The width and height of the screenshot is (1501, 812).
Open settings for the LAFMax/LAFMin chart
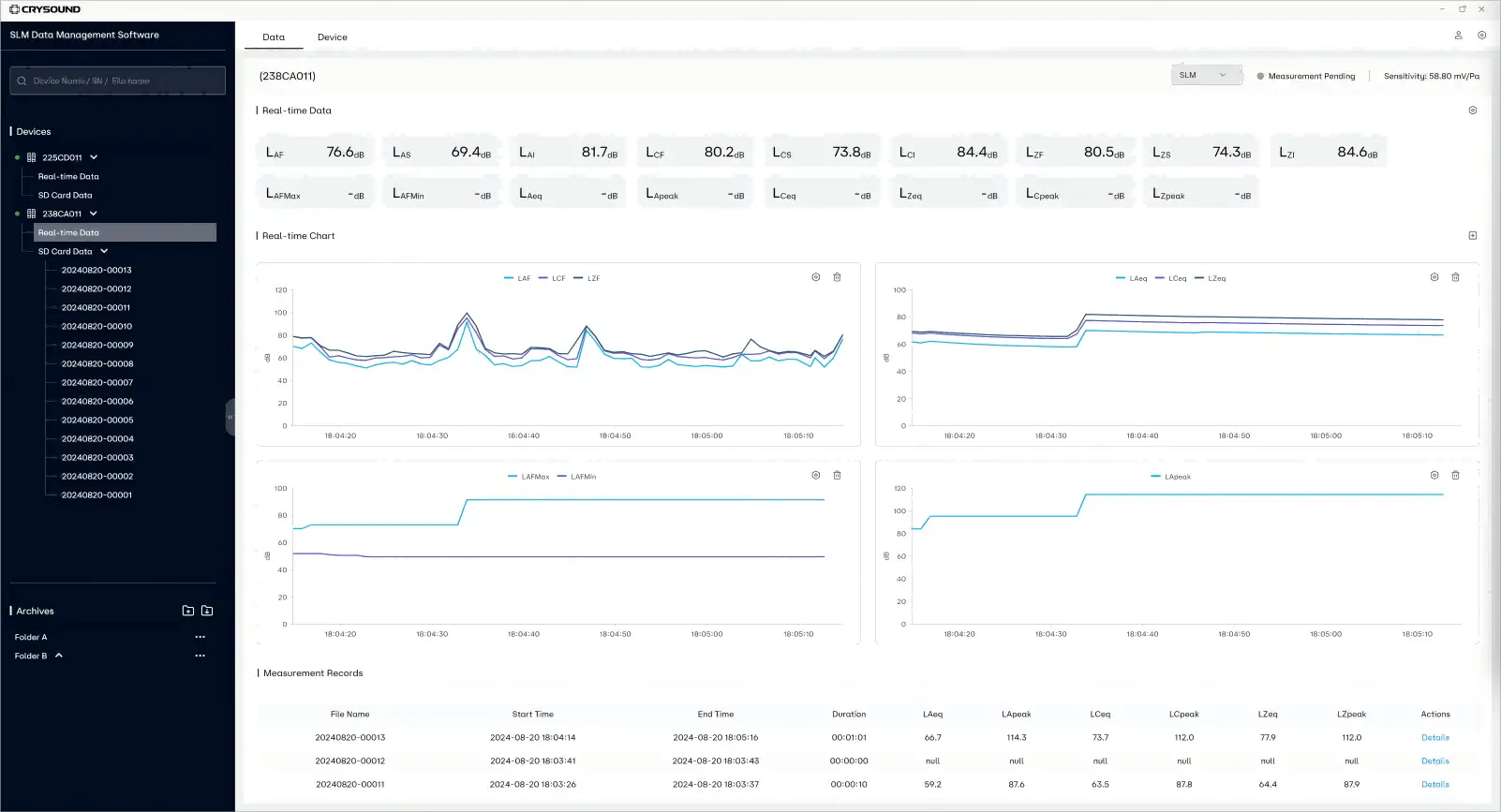(x=815, y=476)
